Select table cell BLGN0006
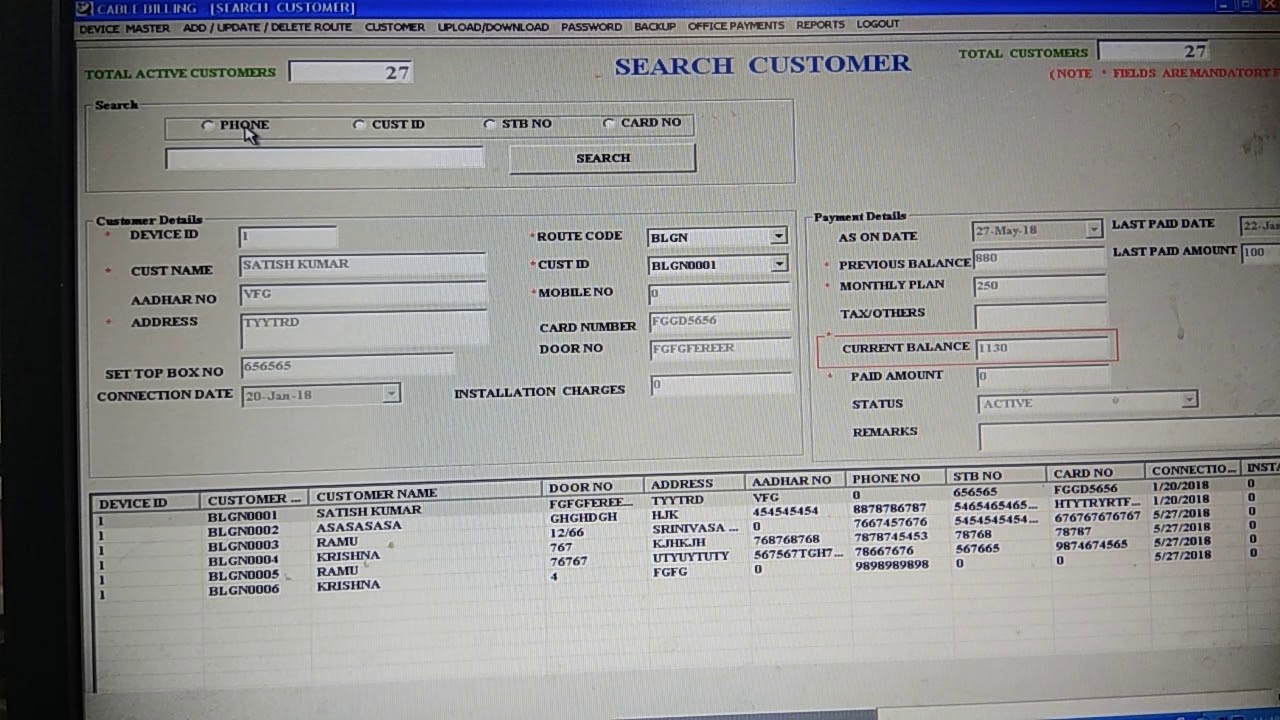1280x720 pixels. 243,590
